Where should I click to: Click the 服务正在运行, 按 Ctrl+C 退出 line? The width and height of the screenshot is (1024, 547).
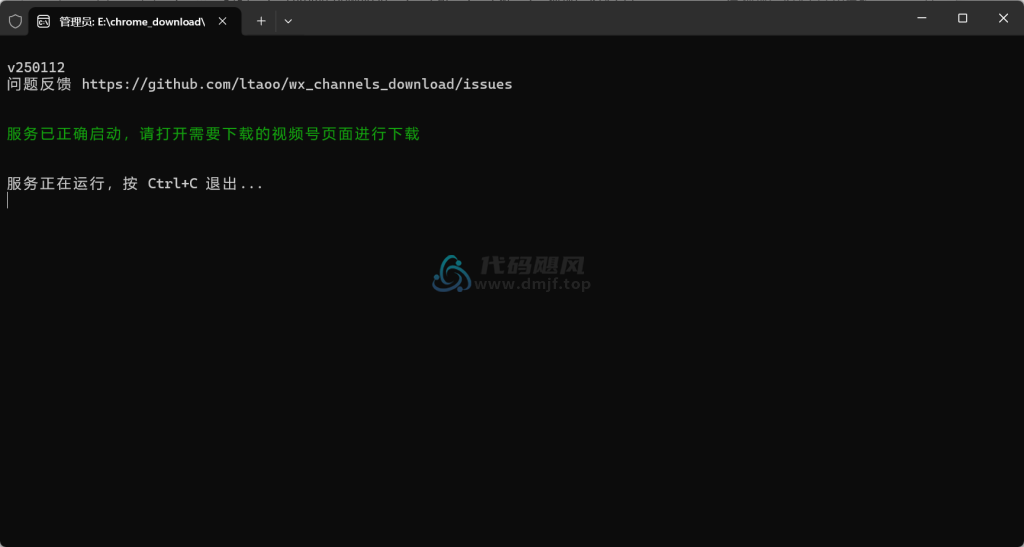(135, 184)
